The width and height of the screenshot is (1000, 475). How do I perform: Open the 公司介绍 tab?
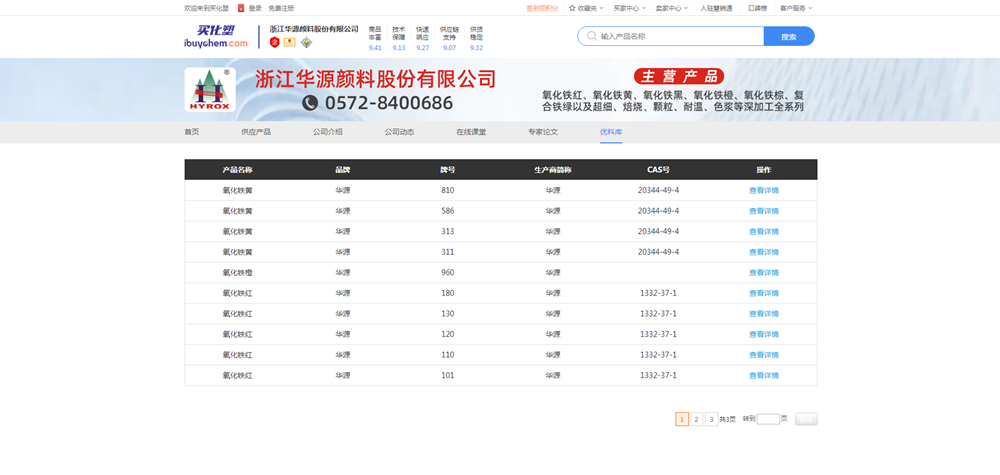[x=328, y=132]
